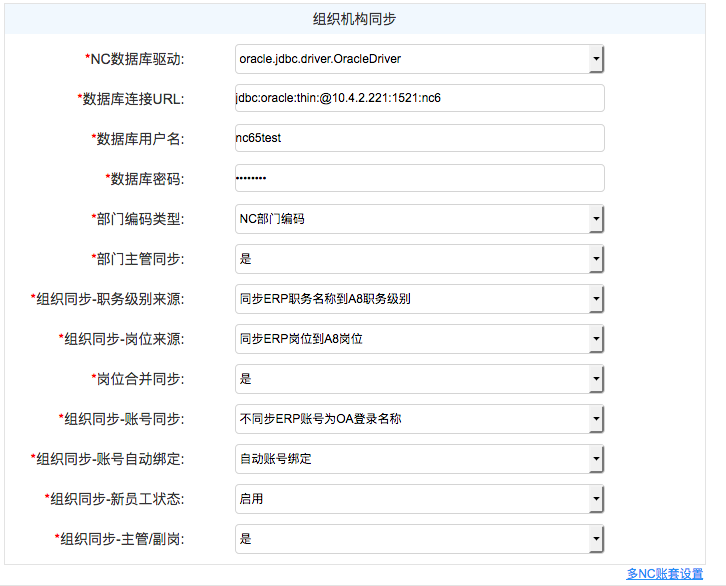Image resolution: width=726 pixels, height=586 pixels.
Task: Click the *组织同步-账号同步 label
Action: click(x=121, y=419)
